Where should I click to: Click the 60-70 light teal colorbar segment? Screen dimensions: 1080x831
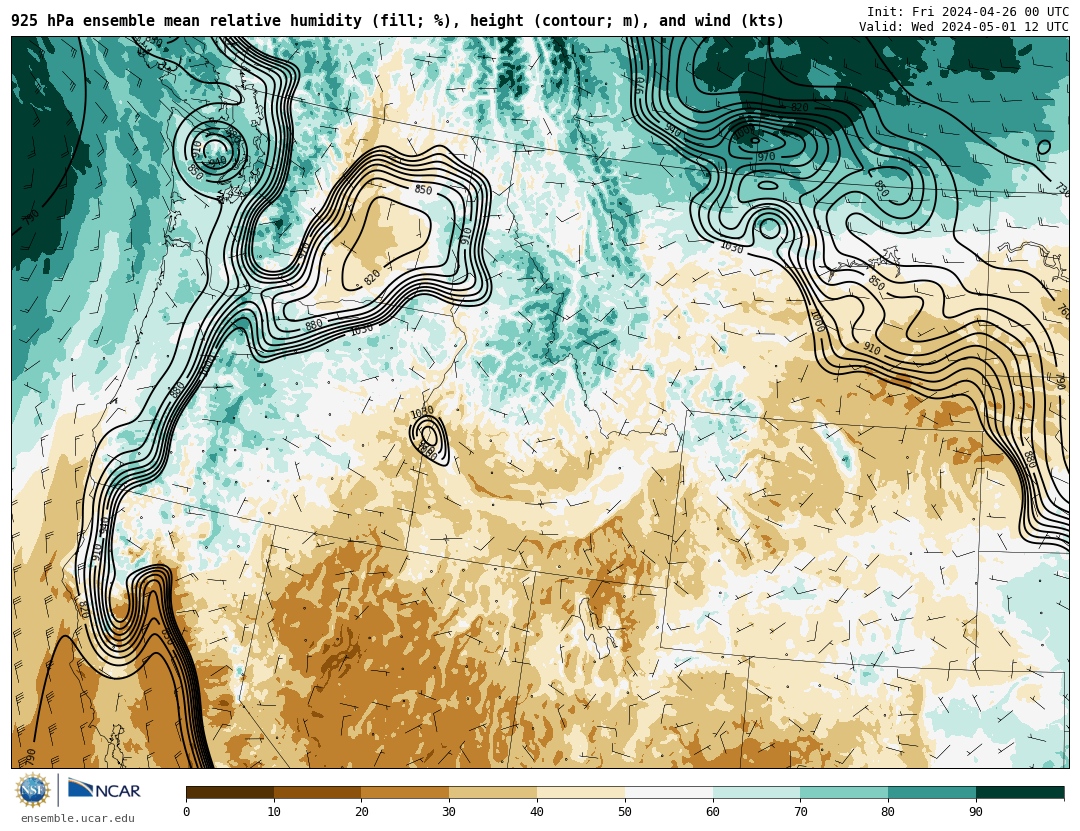coord(756,793)
